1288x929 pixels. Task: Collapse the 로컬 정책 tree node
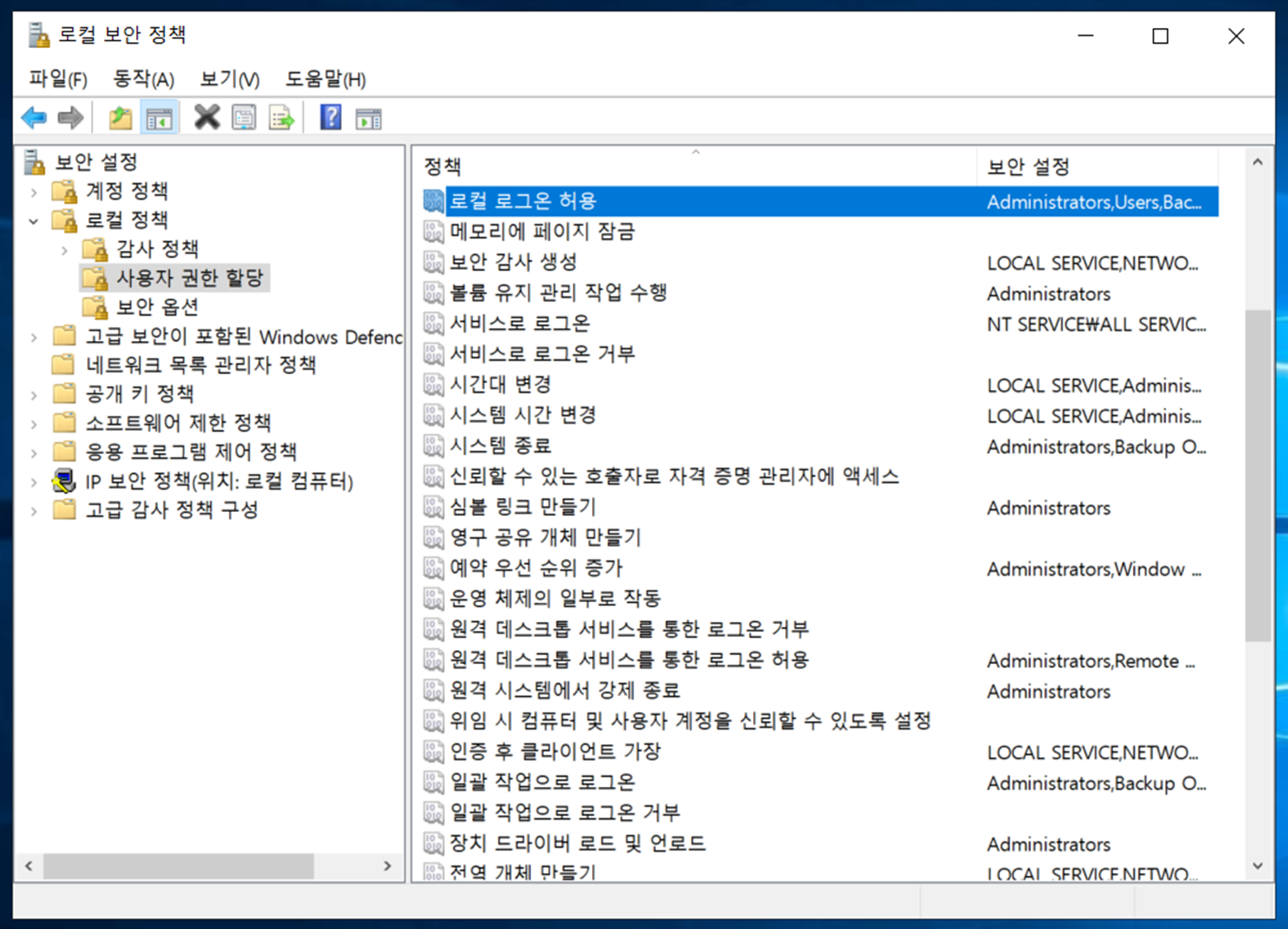pos(34,221)
